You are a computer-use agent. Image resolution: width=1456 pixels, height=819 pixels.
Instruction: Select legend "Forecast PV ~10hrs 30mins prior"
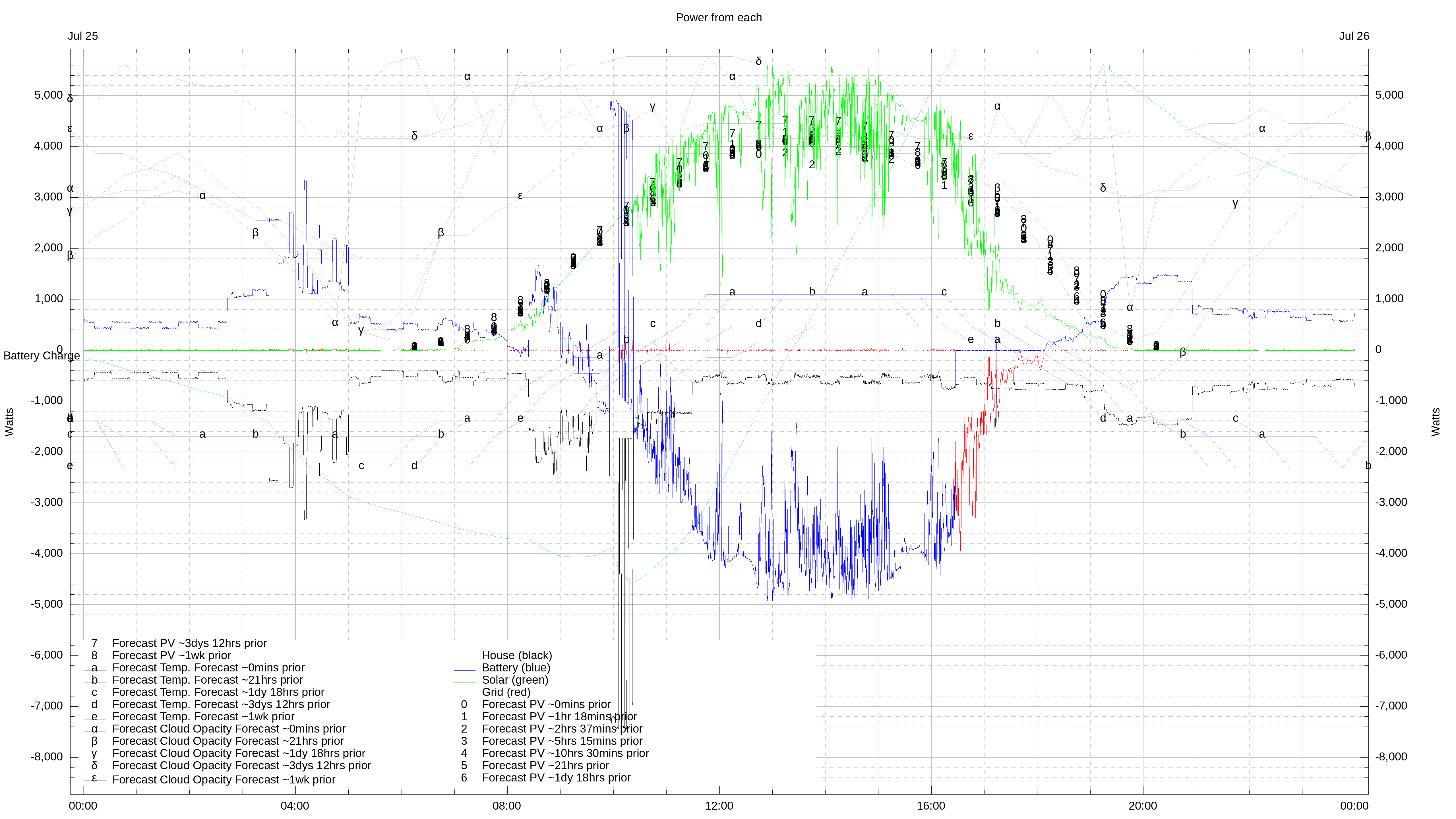coord(565,753)
